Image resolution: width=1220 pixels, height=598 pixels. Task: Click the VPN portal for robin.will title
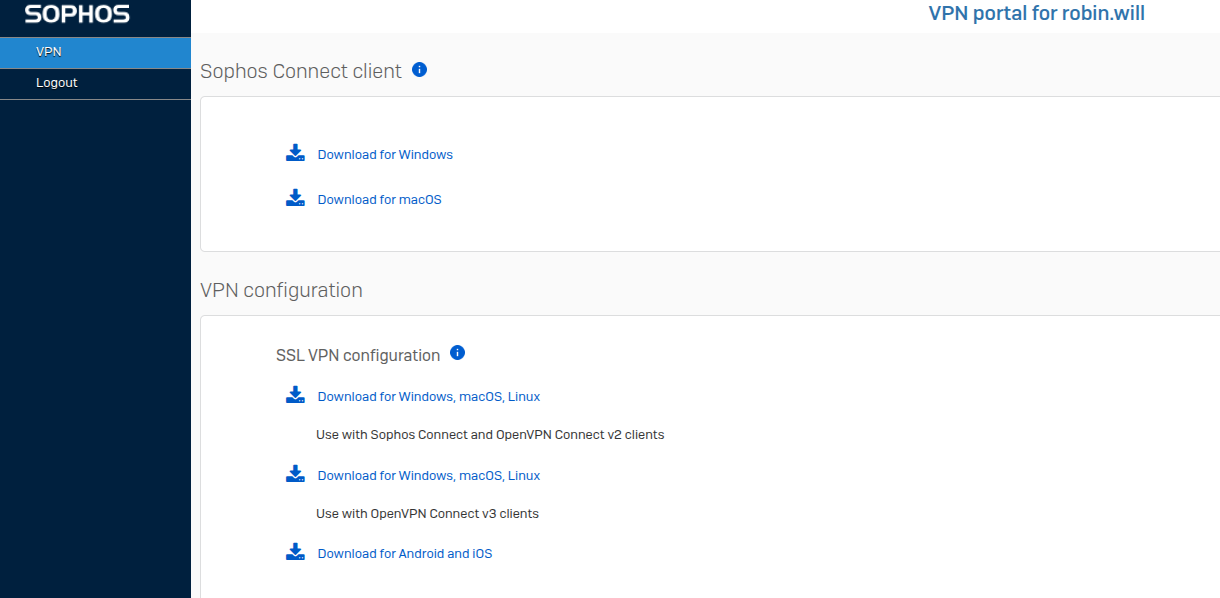(x=1036, y=14)
